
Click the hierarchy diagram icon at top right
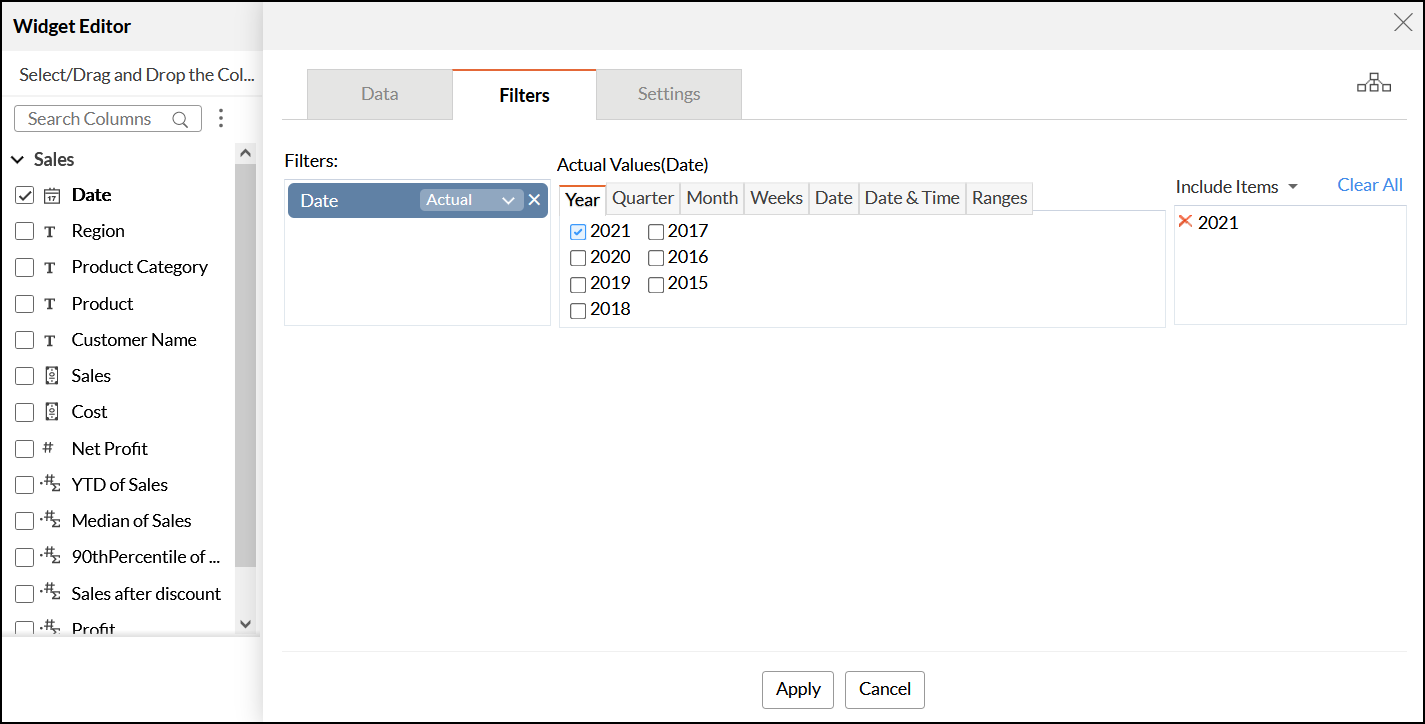pos(1373,84)
